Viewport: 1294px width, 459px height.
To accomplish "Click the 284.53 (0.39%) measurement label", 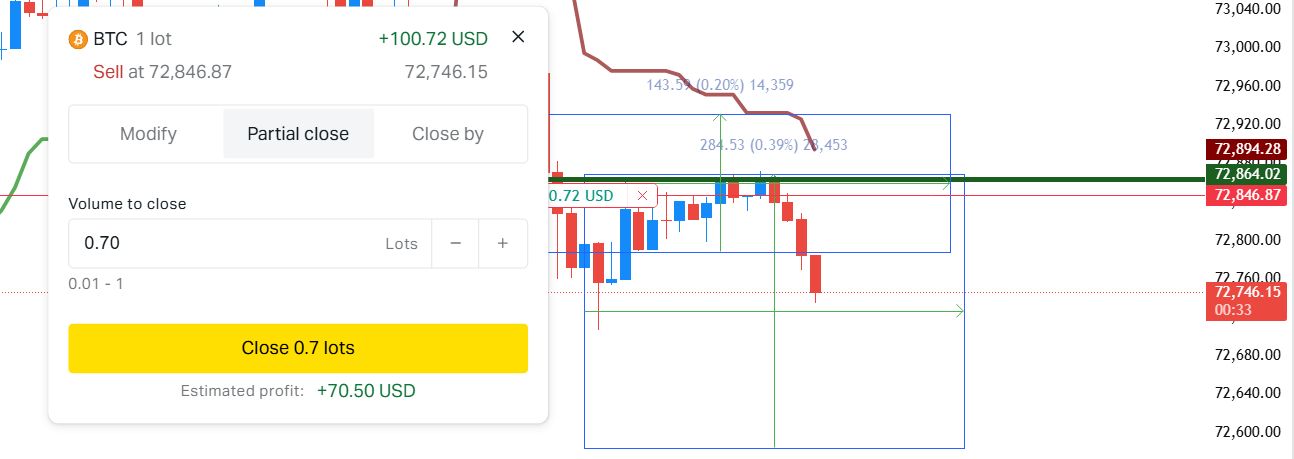I will point(773,145).
